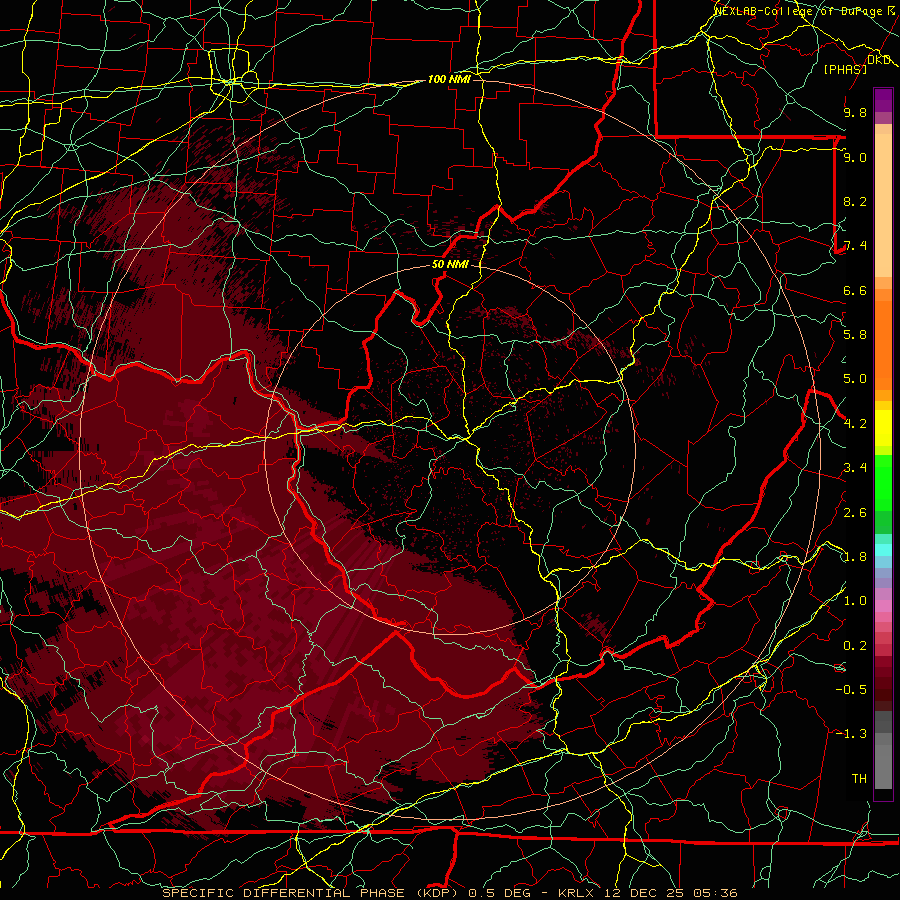
Task: Click the '50 NMI' range ring label
Action: click(x=450, y=265)
